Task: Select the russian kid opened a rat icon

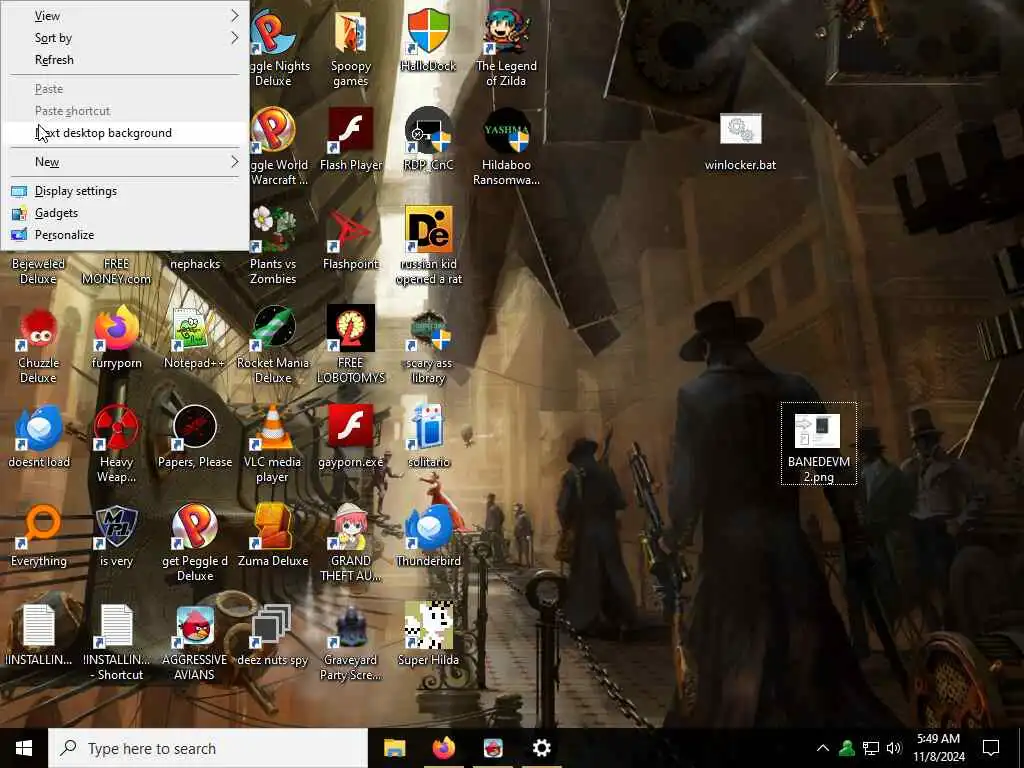Action: (x=428, y=230)
